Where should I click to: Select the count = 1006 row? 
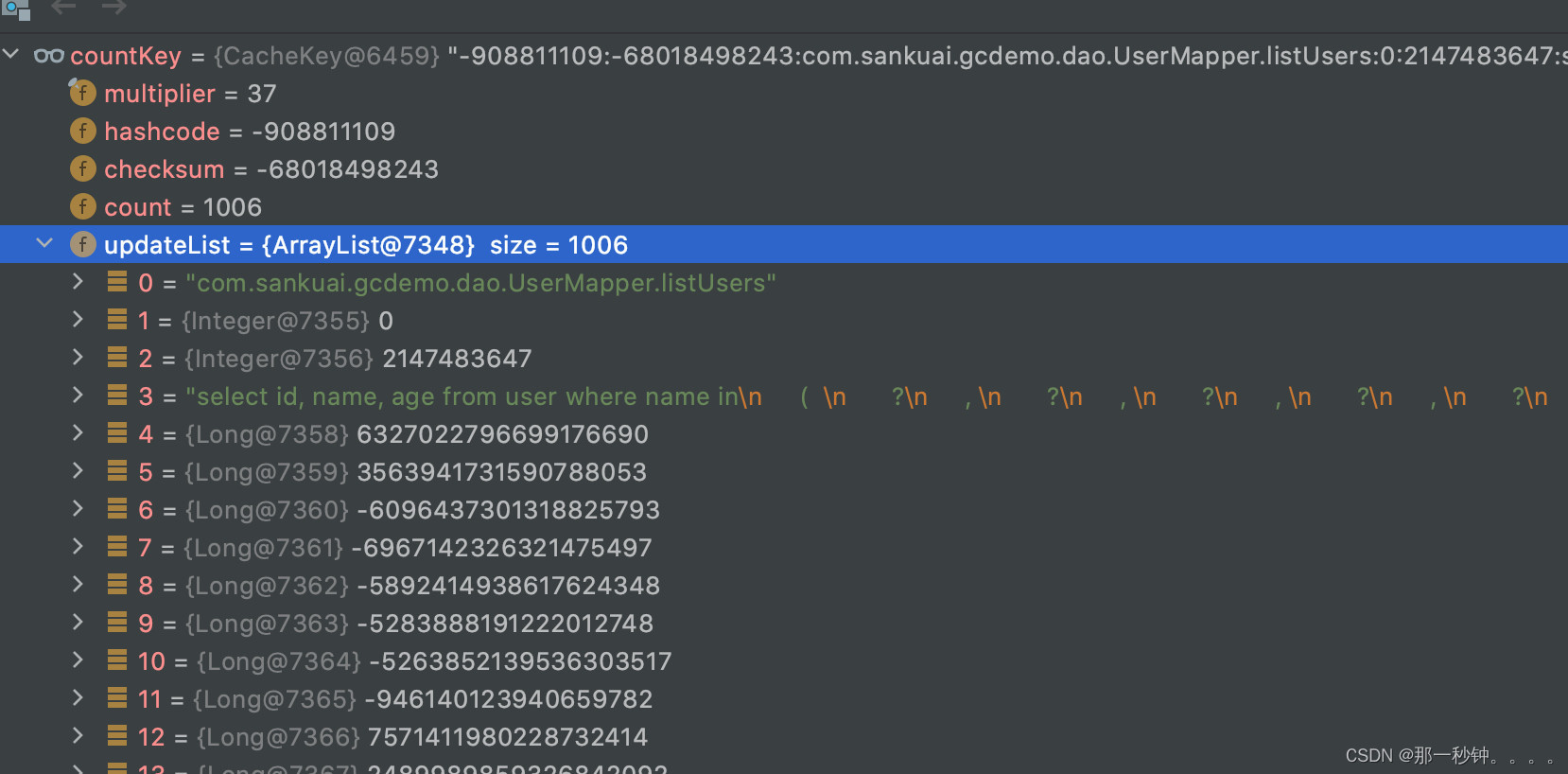tap(784, 206)
